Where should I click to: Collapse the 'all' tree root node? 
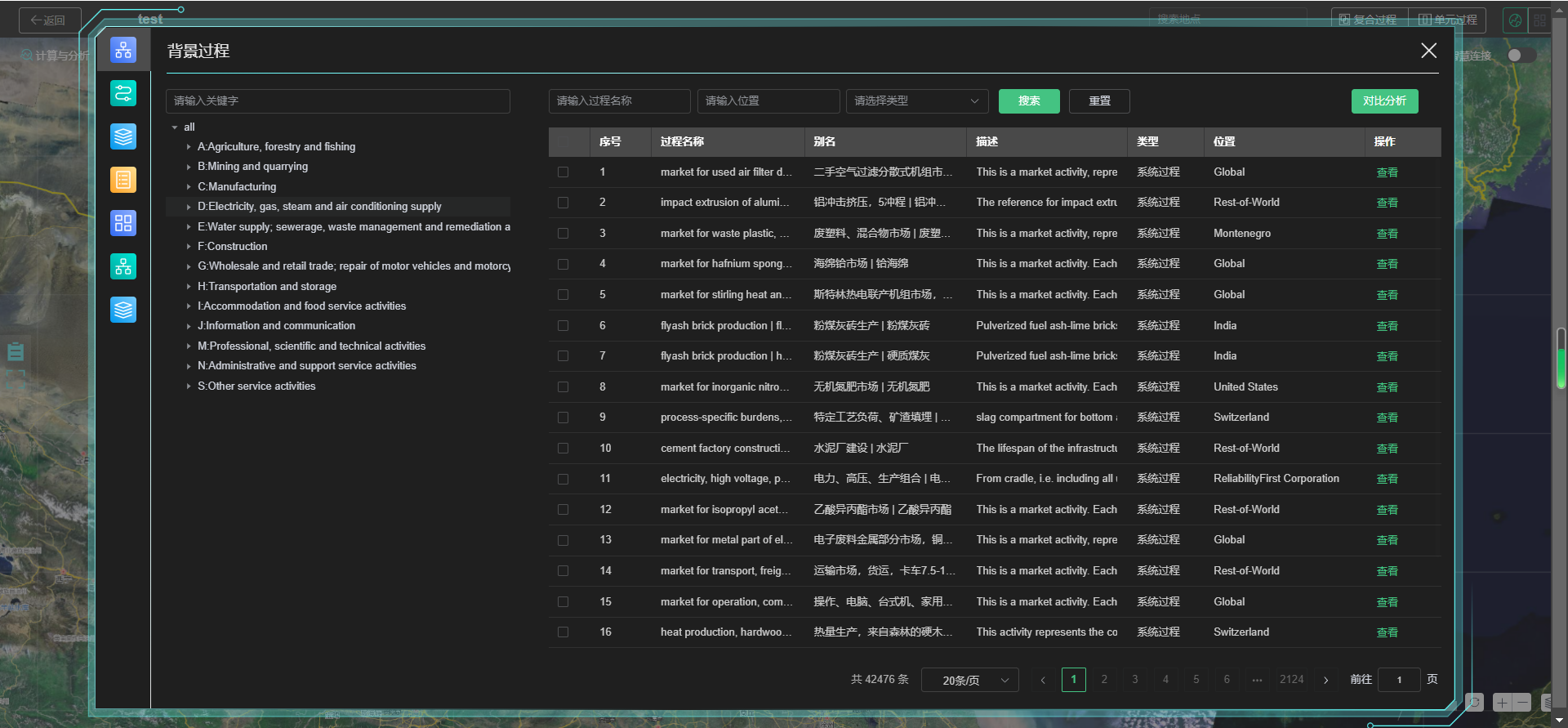[175, 127]
